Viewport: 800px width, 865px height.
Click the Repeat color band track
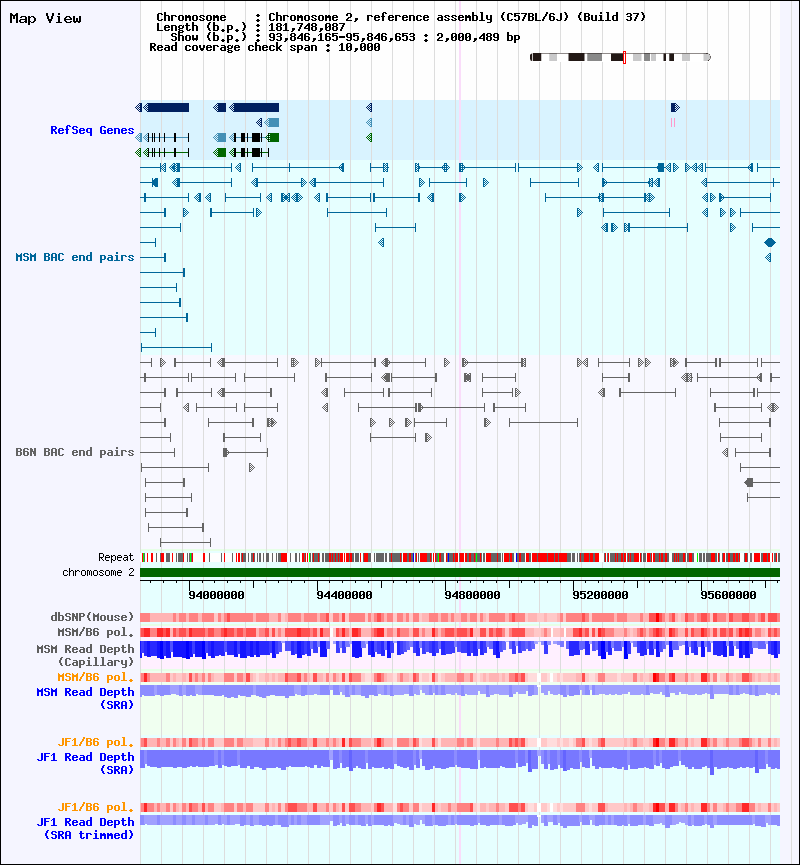click(x=460, y=558)
